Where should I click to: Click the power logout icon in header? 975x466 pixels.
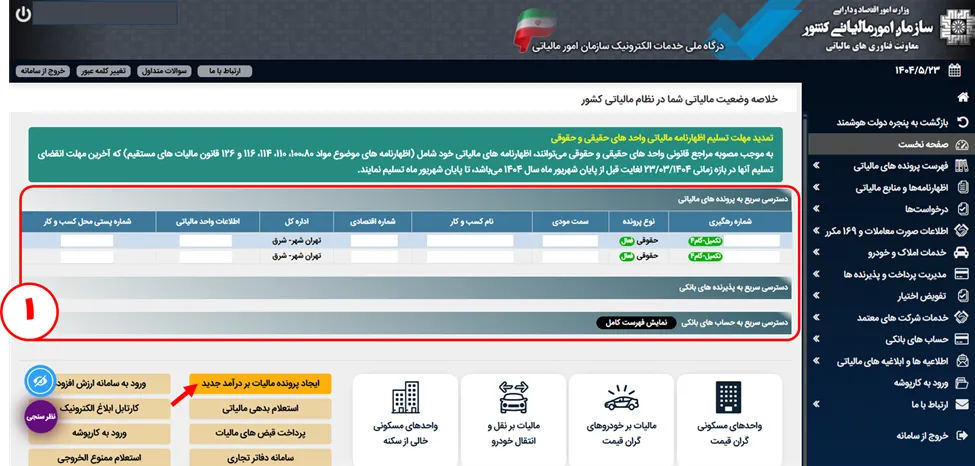[23, 14]
